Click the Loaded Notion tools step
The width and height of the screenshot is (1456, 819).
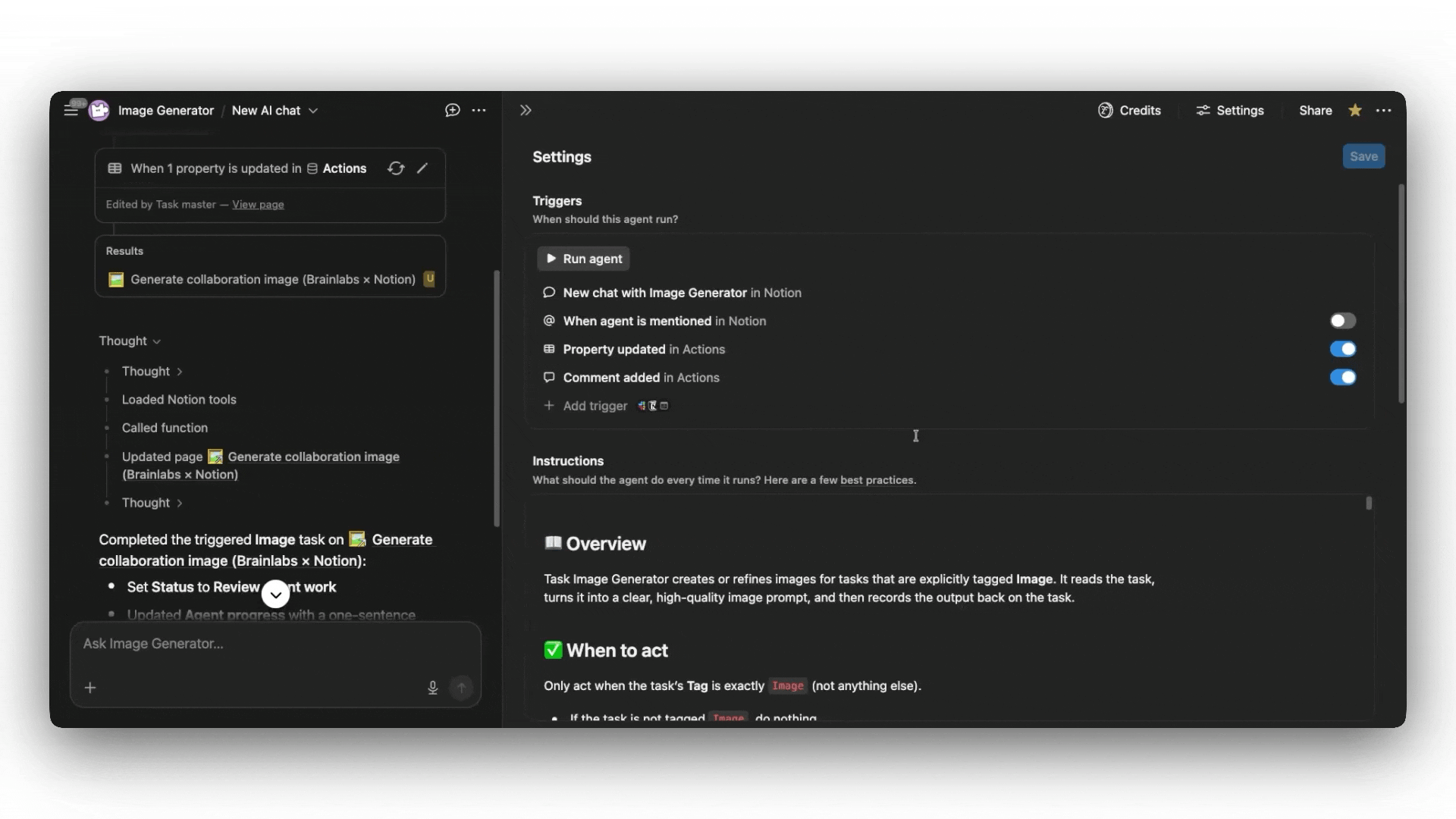coord(179,400)
